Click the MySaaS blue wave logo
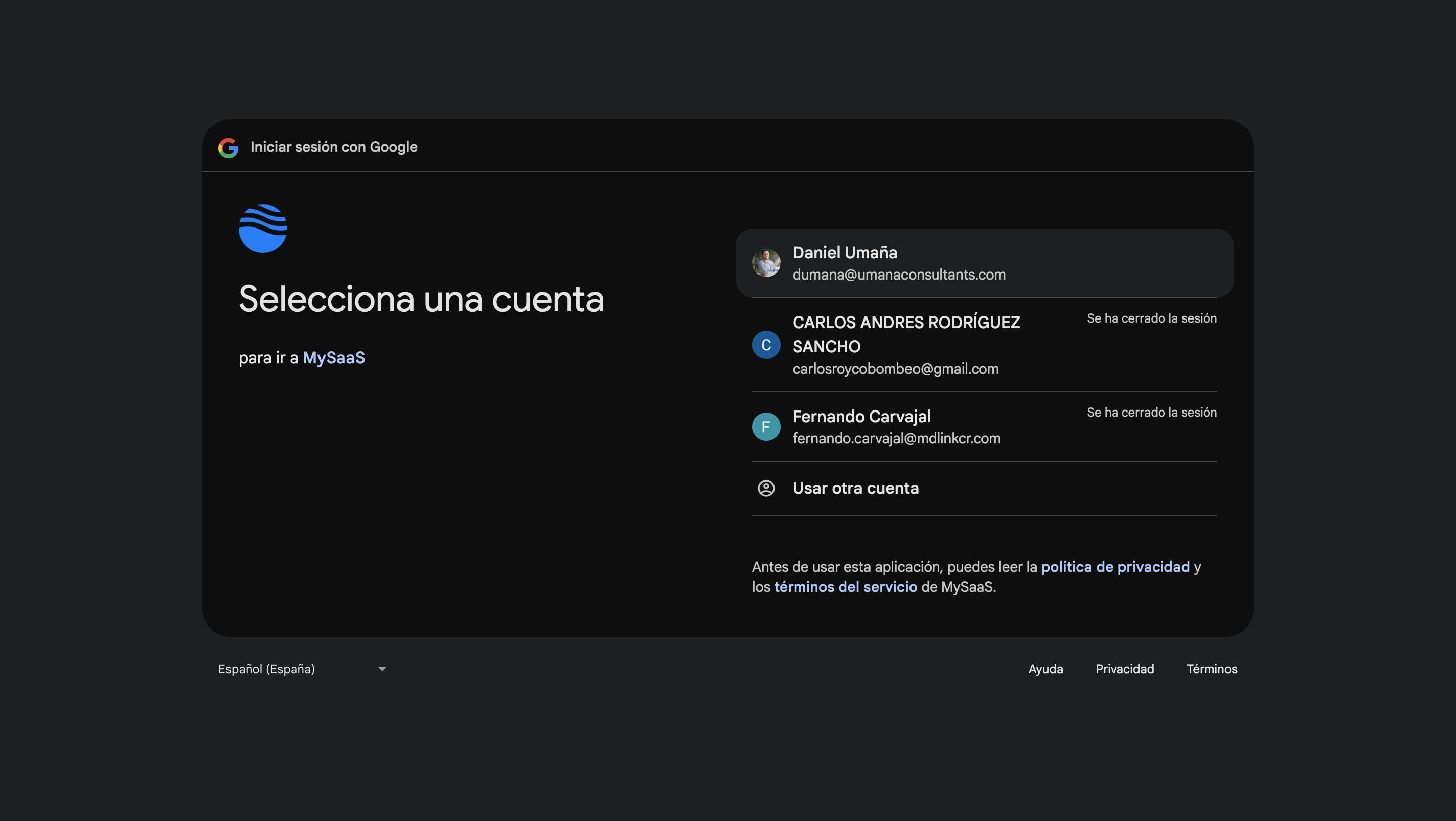 coord(263,229)
